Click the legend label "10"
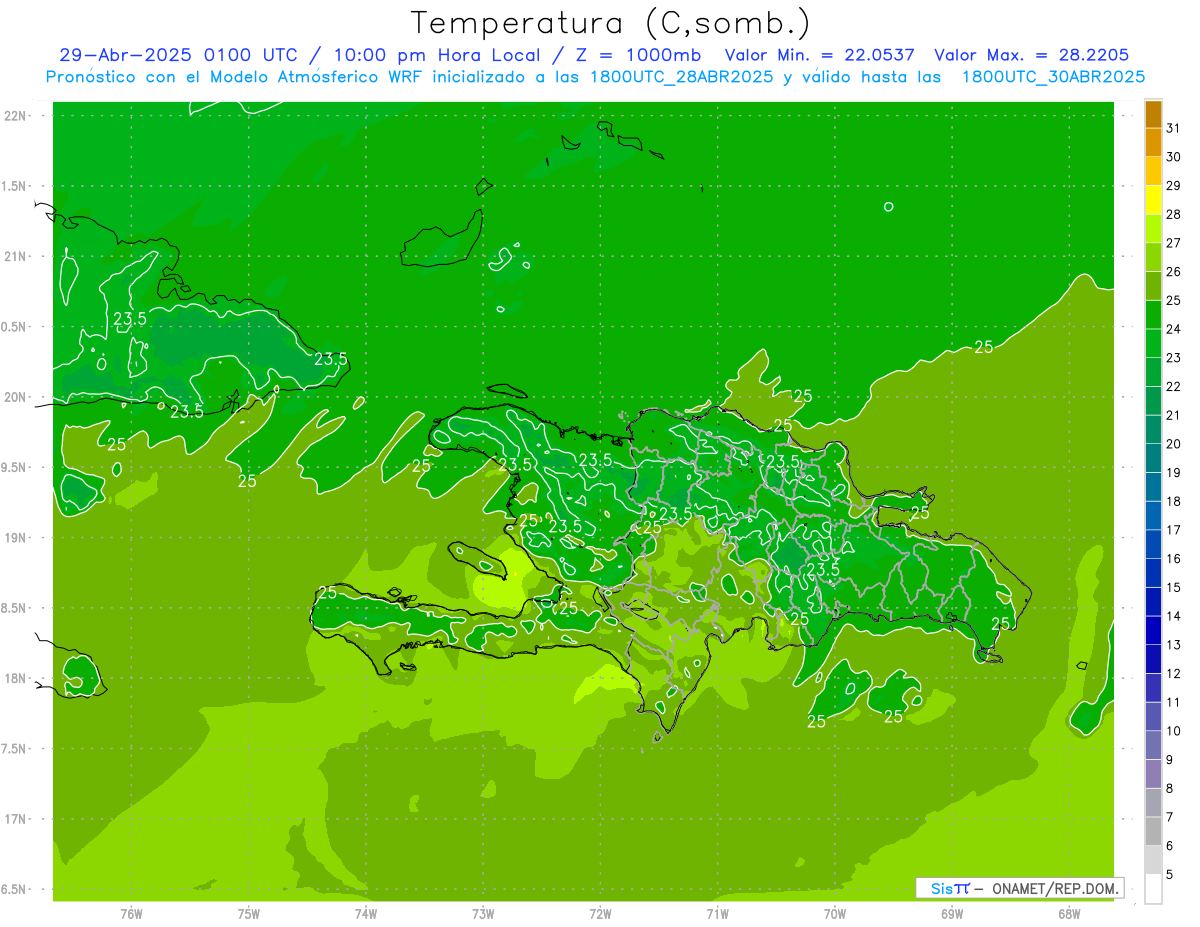 pos(1173,731)
